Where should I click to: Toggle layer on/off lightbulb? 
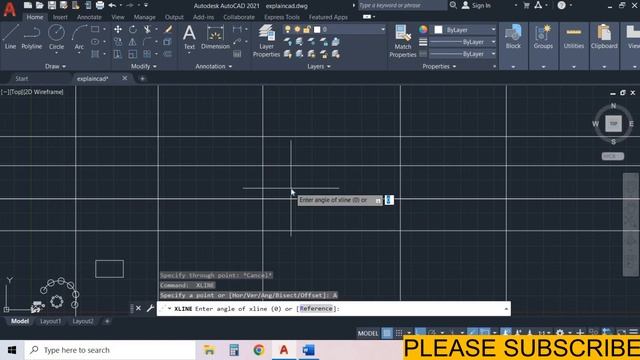(x=288, y=29)
